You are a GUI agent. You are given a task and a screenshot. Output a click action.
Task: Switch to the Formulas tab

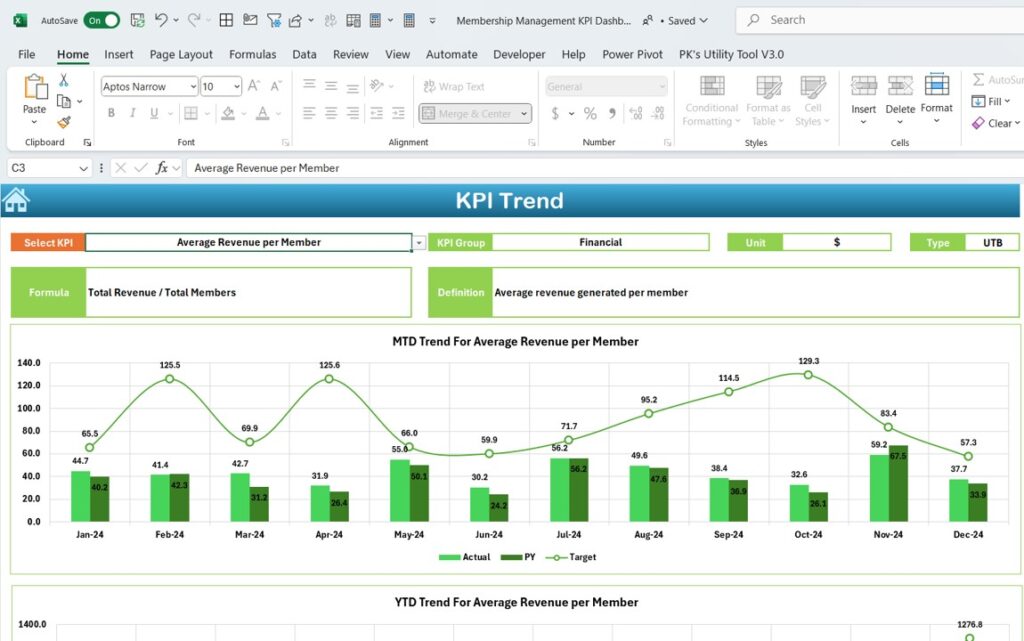(x=252, y=54)
